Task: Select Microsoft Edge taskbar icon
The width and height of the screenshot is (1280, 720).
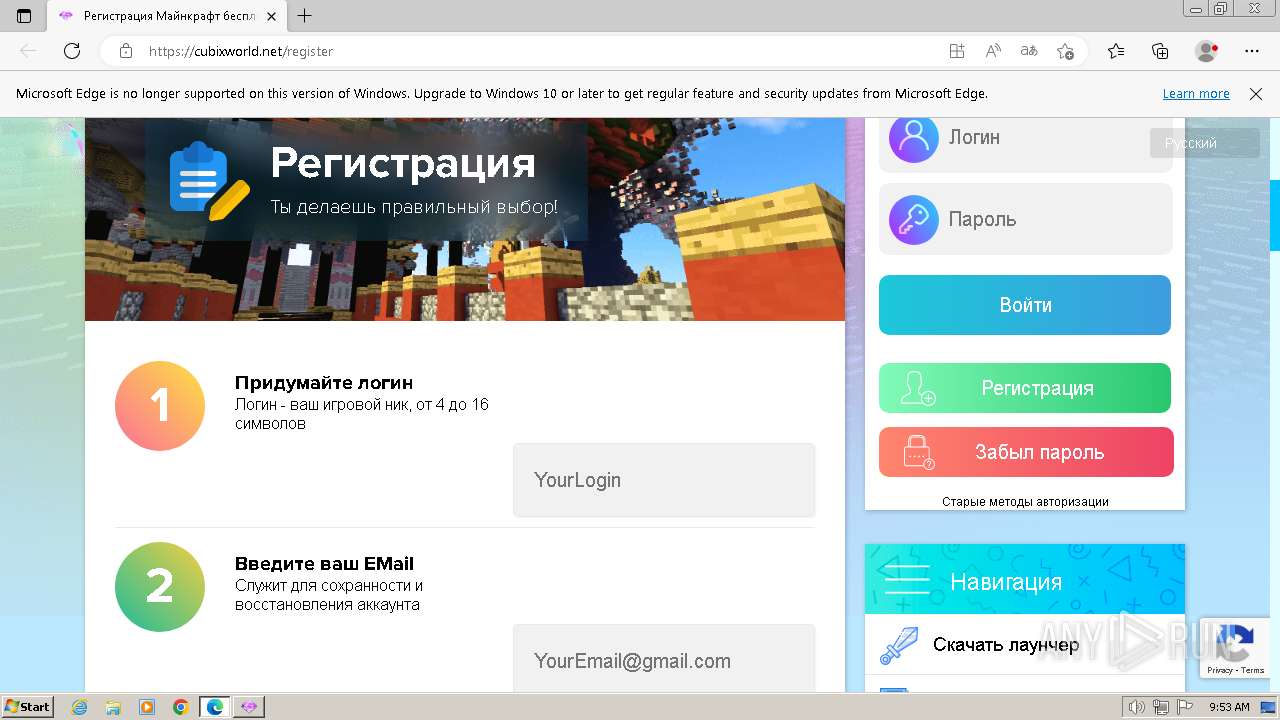Action: pos(215,707)
